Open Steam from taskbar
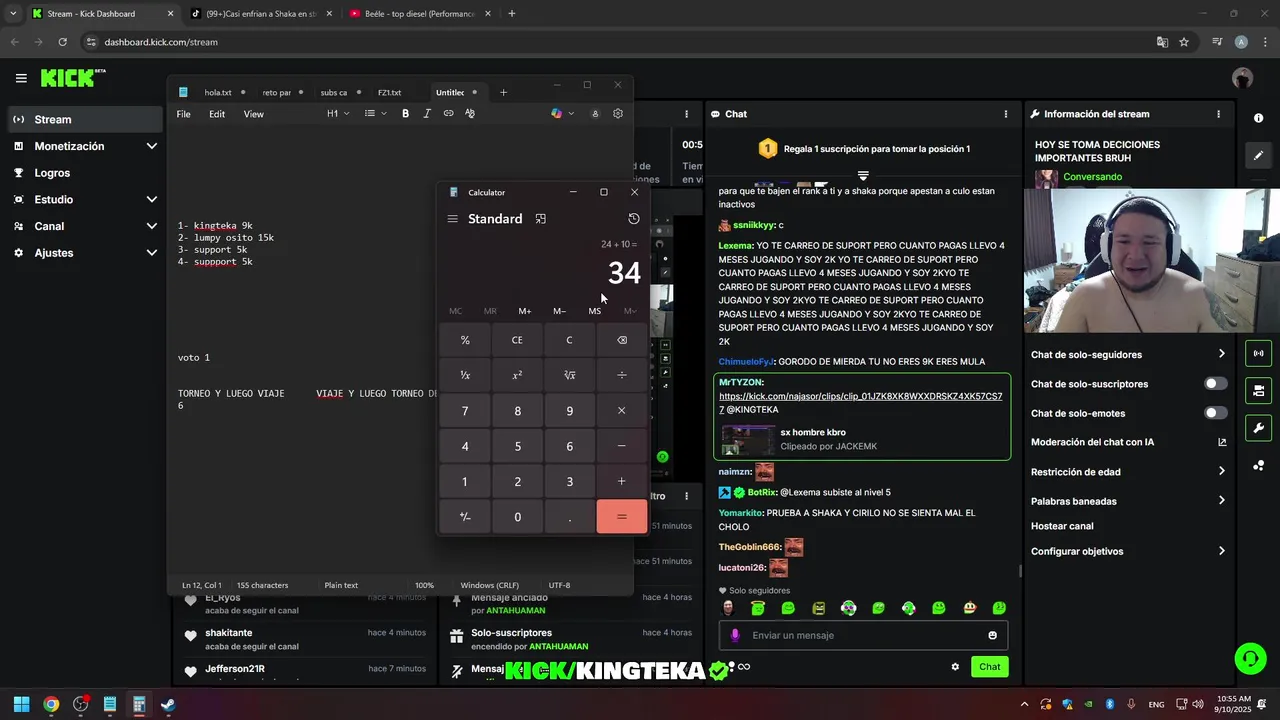Image resolution: width=1280 pixels, height=720 pixels. point(168,704)
